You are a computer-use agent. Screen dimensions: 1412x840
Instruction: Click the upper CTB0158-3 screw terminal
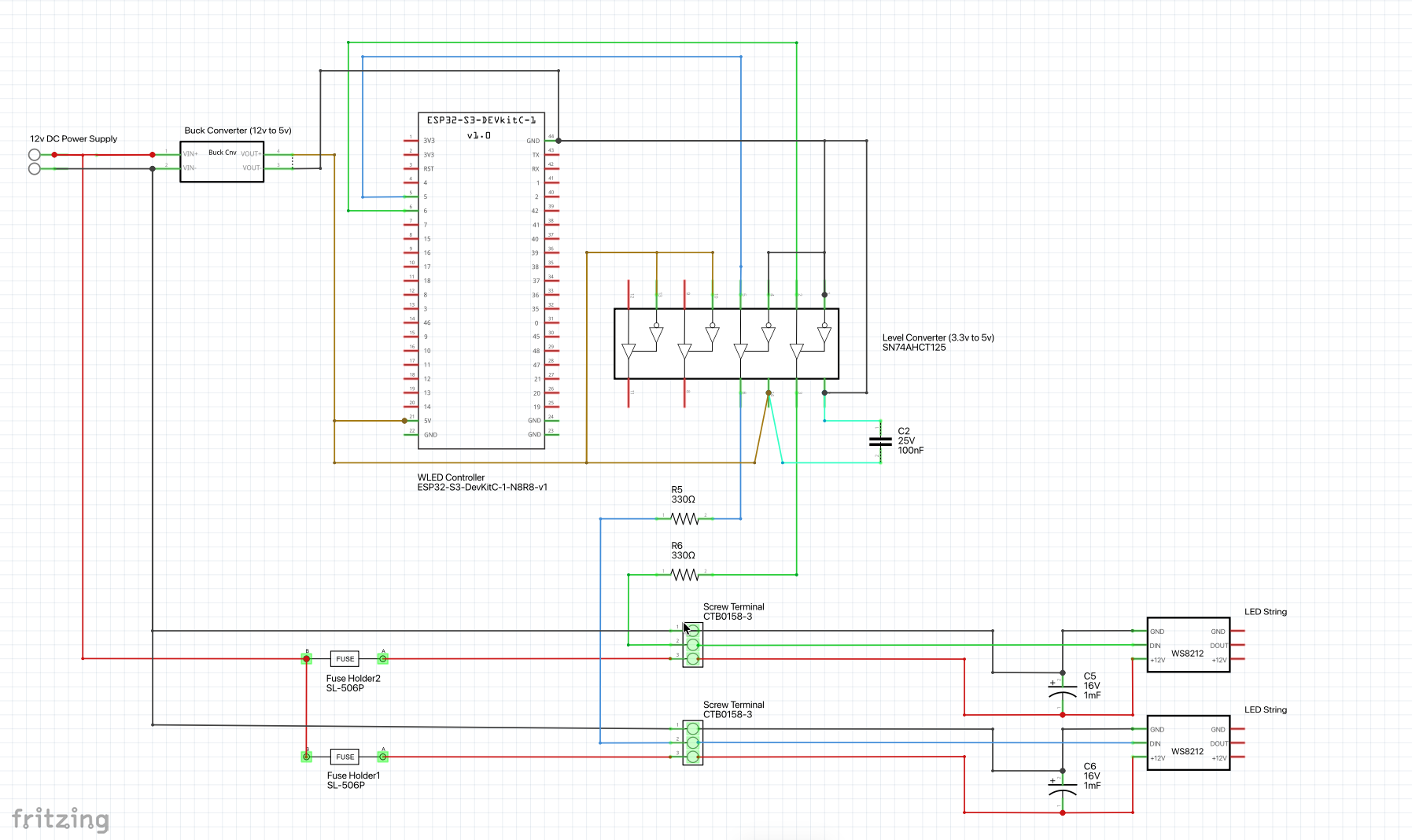pyautogui.click(x=692, y=645)
